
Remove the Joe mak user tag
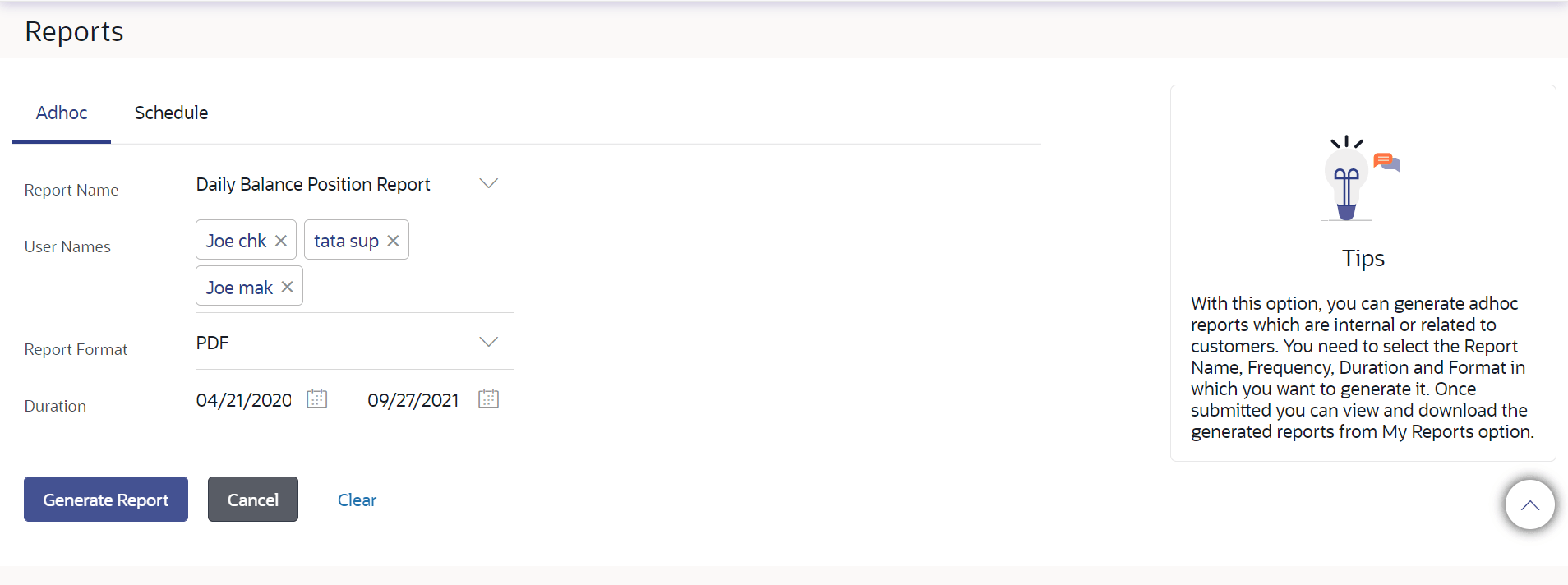[x=287, y=287]
